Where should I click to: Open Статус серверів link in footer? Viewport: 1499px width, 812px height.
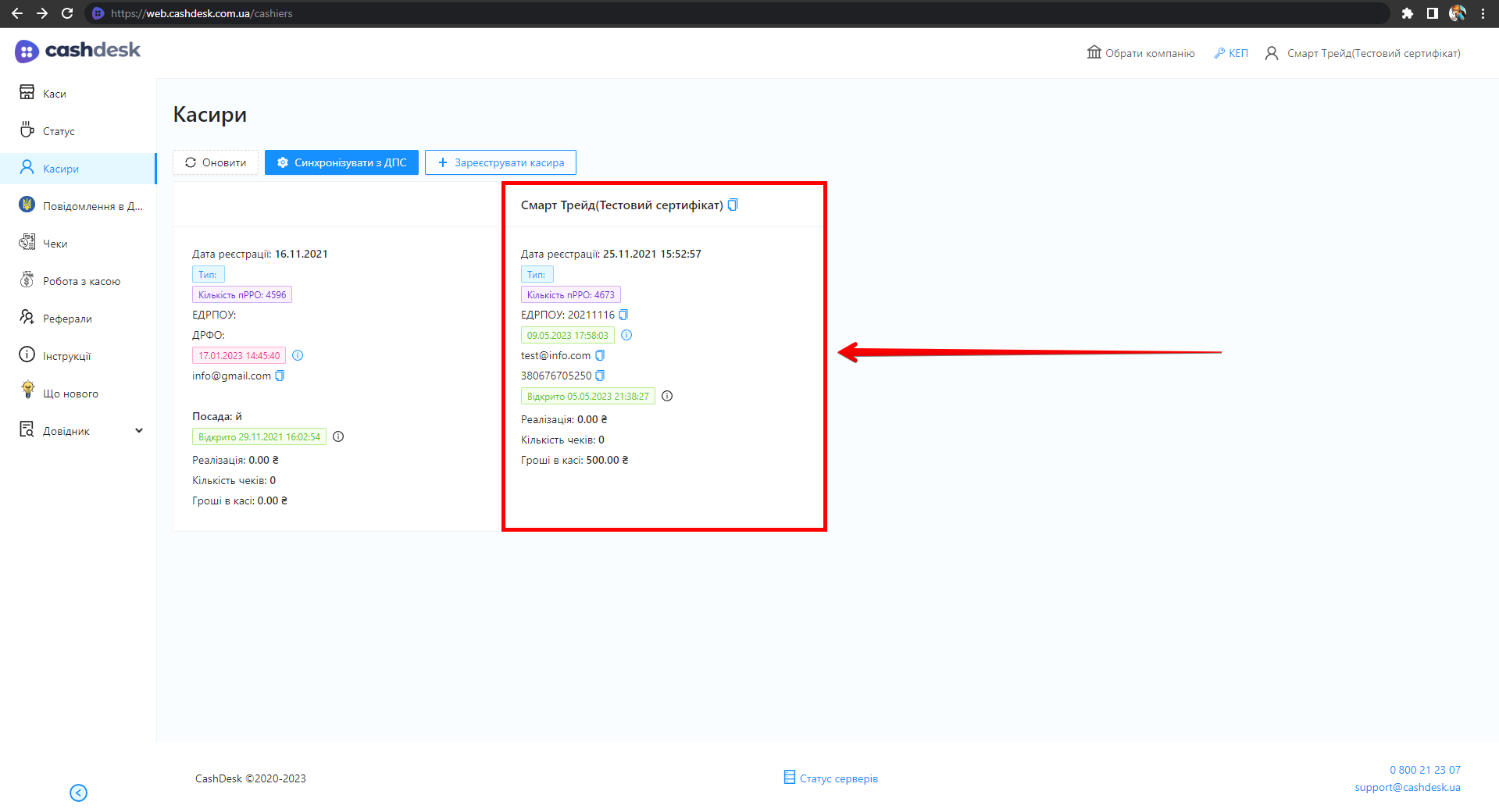831,778
